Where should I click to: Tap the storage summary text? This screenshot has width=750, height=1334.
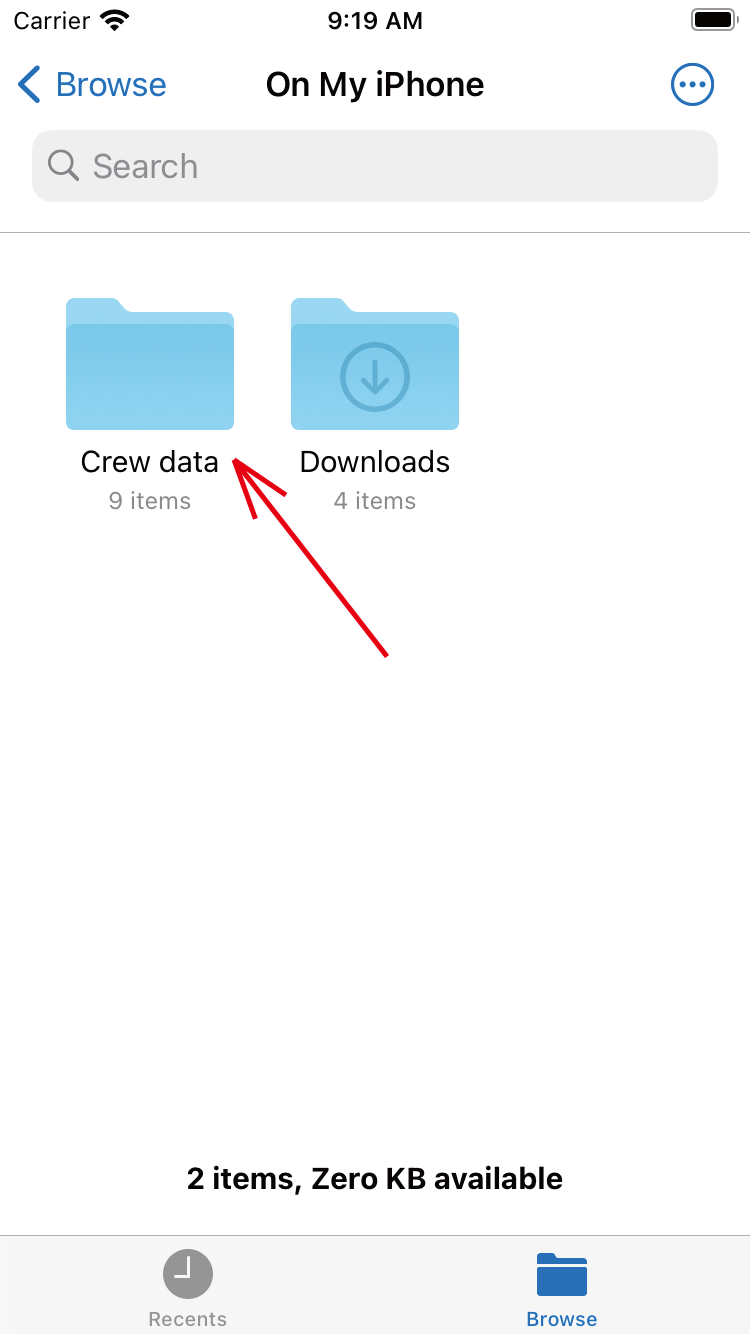pos(375,1179)
